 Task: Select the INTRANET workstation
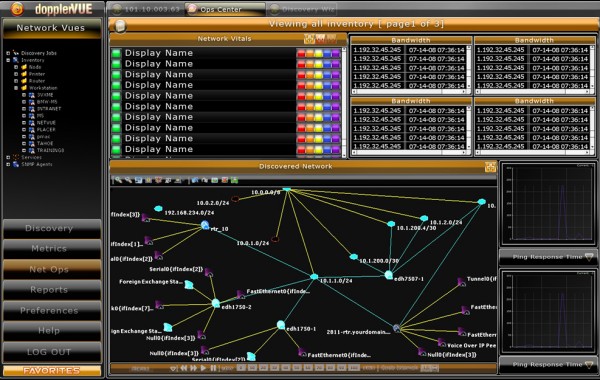point(49,109)
